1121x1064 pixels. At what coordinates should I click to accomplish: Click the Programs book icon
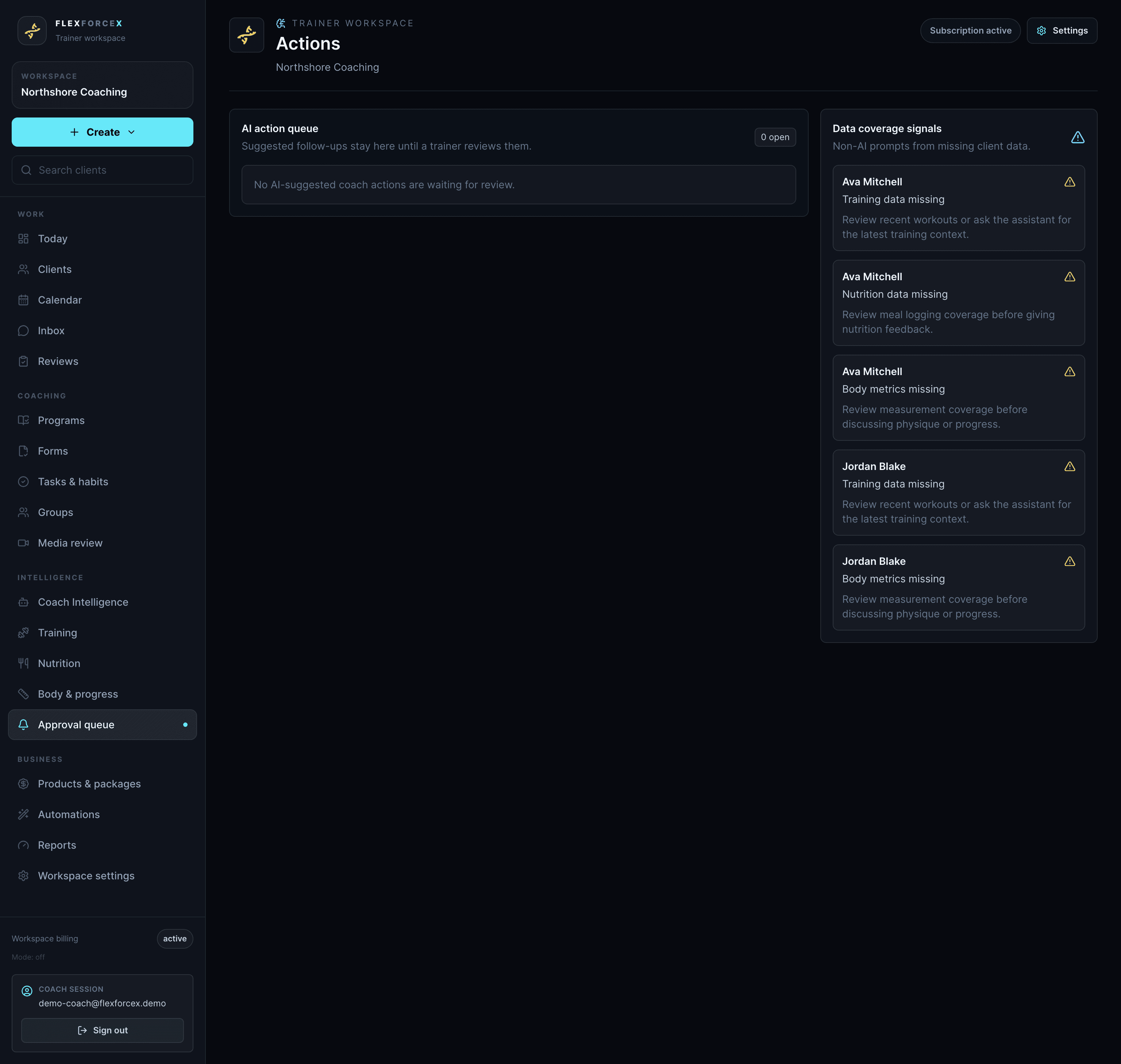[23, 420]
